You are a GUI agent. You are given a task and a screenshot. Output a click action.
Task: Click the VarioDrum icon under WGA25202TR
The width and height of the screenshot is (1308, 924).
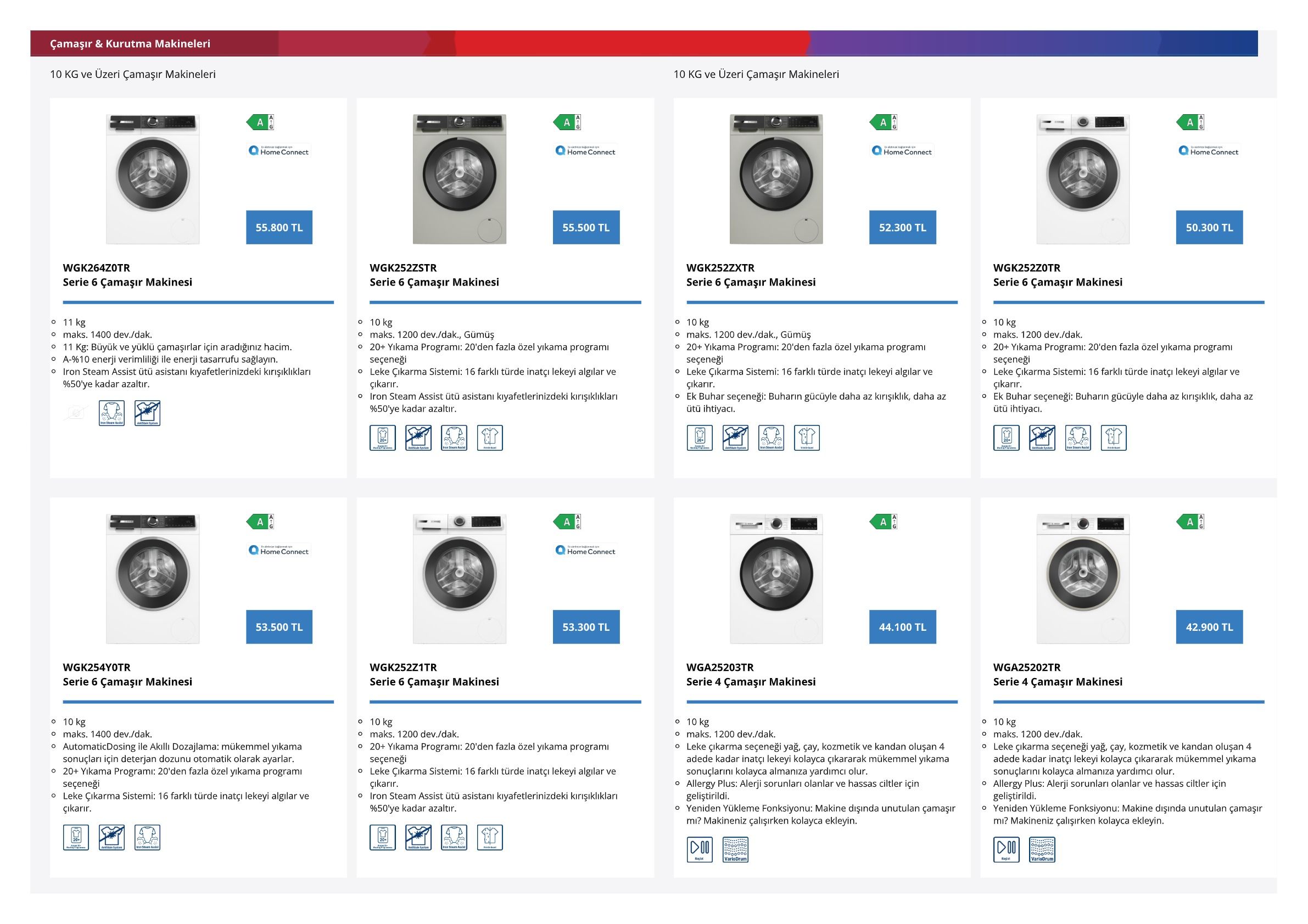tap(1042, 849)
